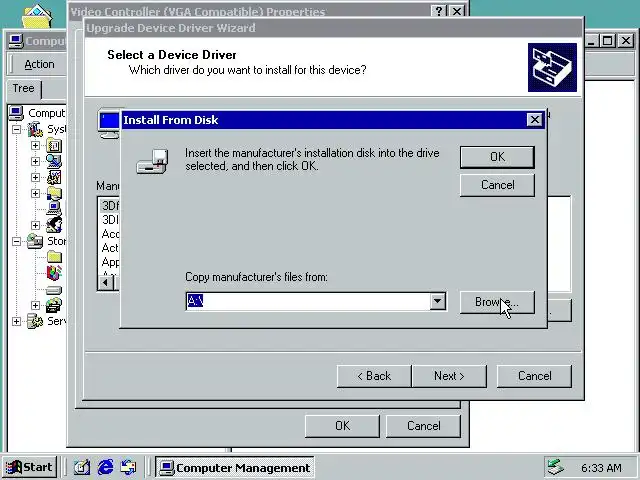Select the 'Act' manufacturer list entry
Screen dimensions: 640x480
point(110,248)
